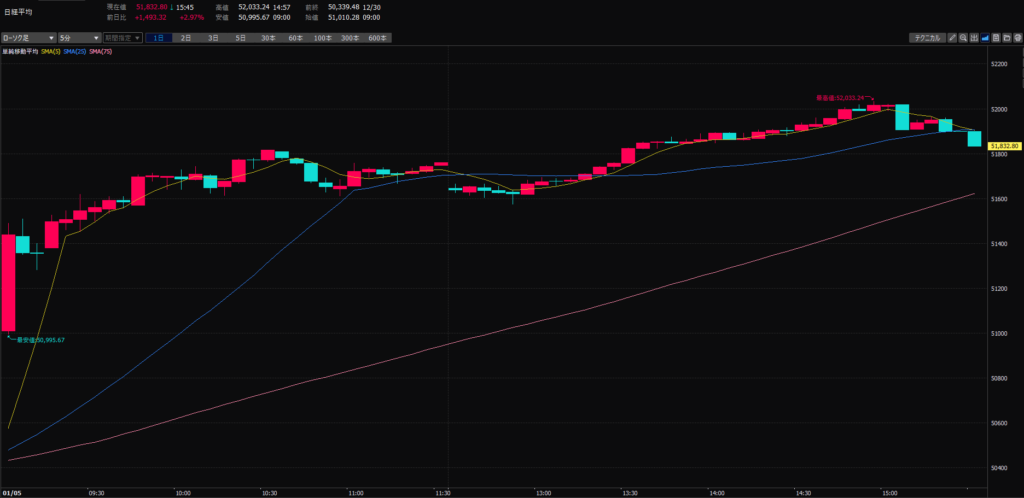Image resolution: width=1024 pixels, height=498 pixels.
Task: Toggle the blue area chart icon
Action: pyautogui.click(x=985, y=38)
